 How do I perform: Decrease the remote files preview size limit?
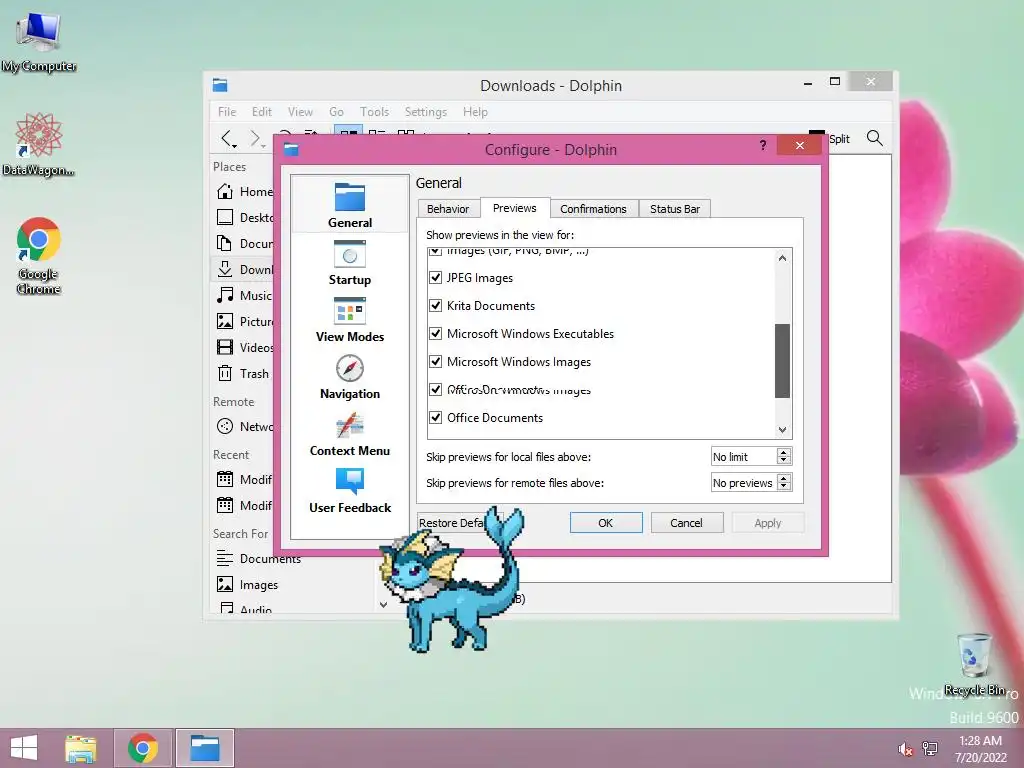[x=784, y=487]
